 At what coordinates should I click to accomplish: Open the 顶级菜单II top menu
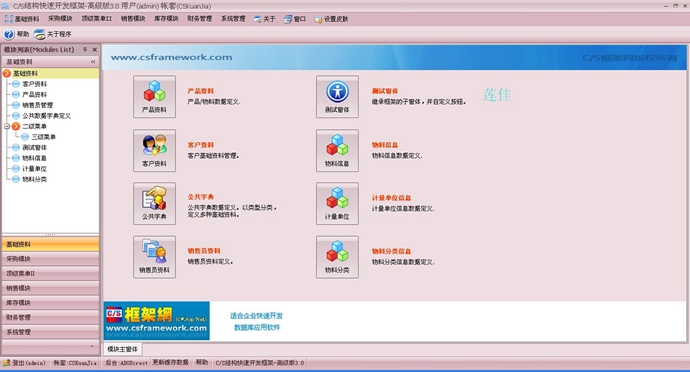[96, 18]
